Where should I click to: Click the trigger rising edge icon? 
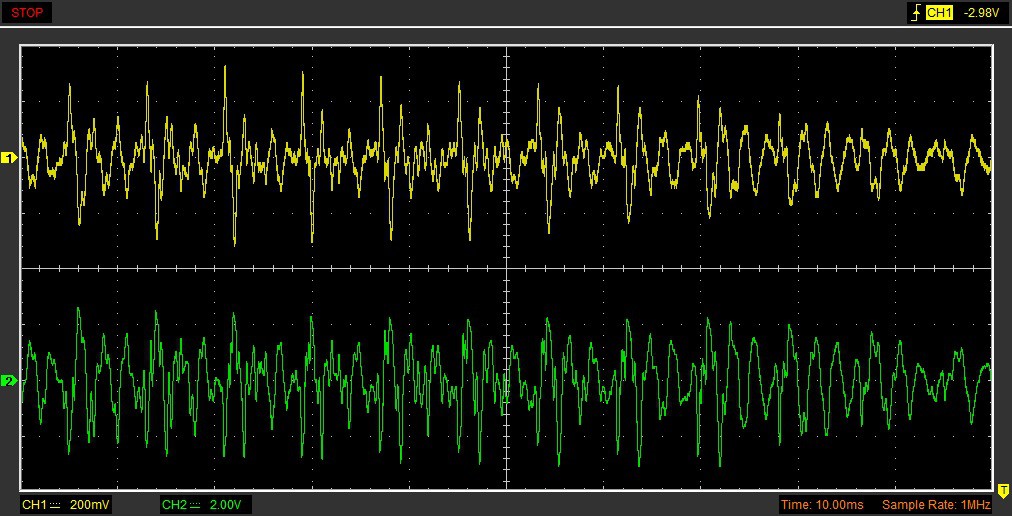[915, 13]
